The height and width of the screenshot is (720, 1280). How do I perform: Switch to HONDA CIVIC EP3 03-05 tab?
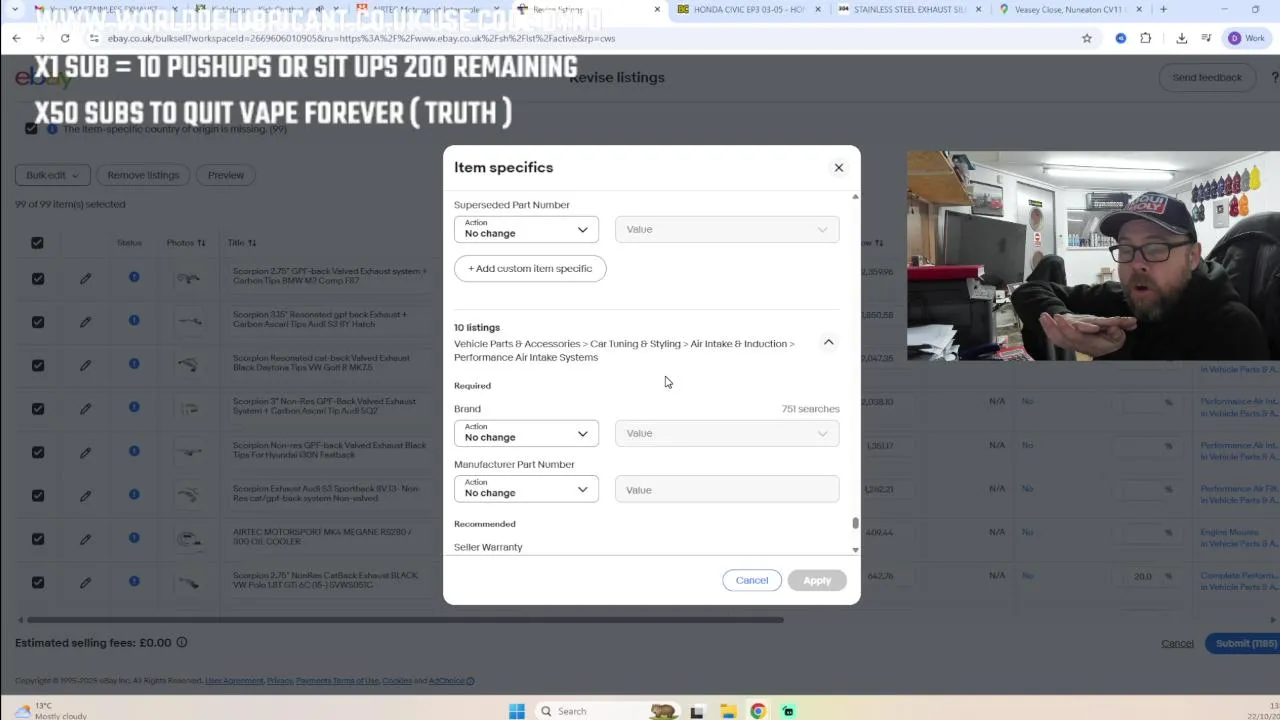749,9
